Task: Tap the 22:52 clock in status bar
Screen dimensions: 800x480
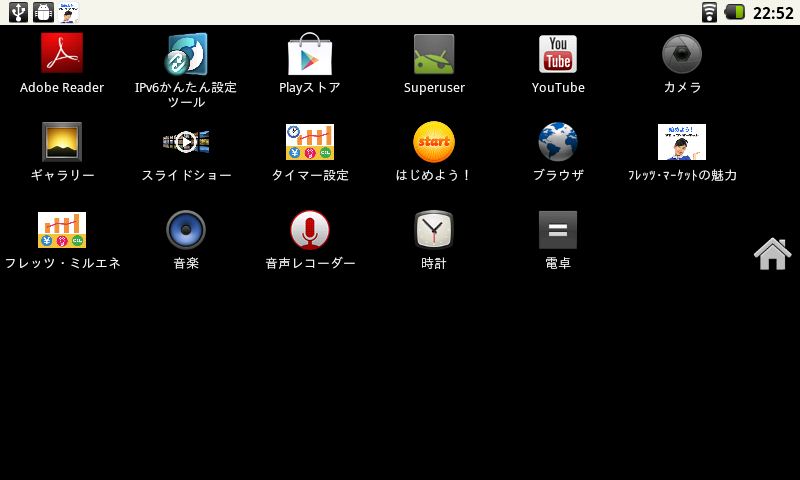Action: (773, 13)
